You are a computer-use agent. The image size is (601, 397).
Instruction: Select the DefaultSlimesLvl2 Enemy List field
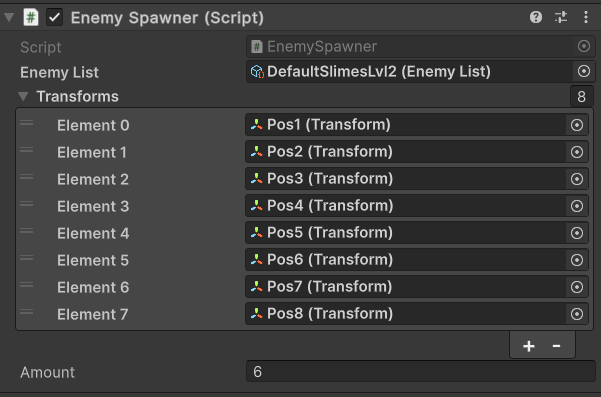[x=420, y=71]
